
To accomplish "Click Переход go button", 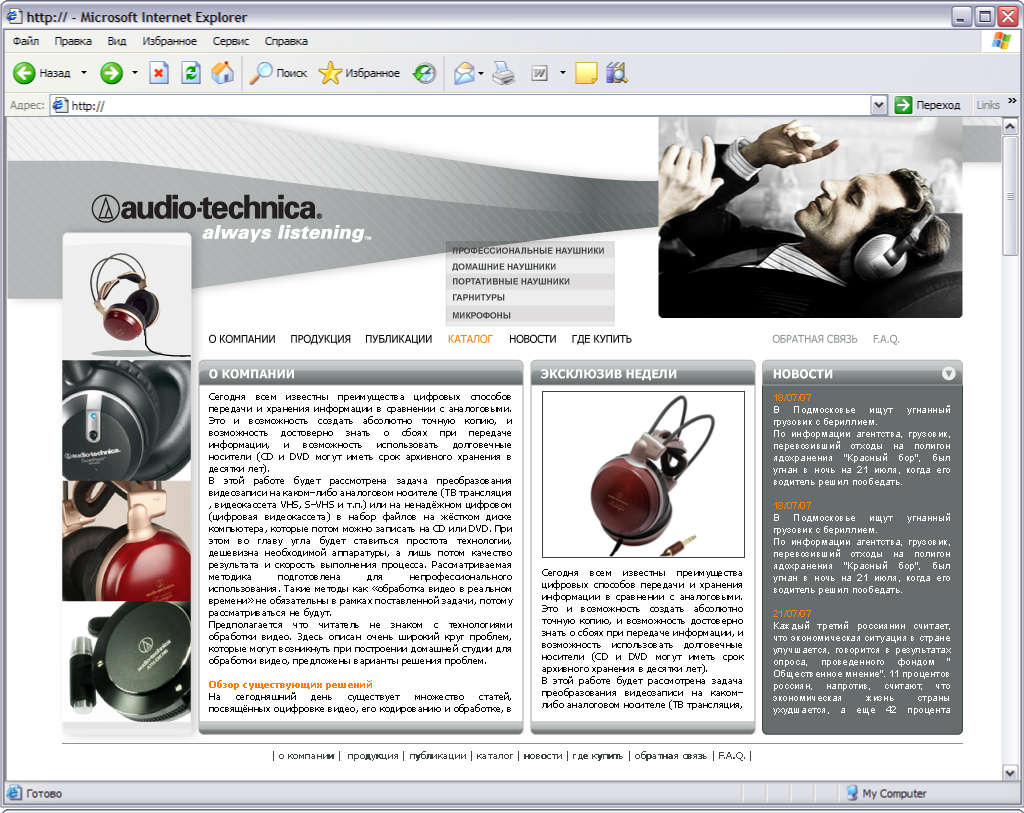I will pyautogui.click(x=927, y=105).
